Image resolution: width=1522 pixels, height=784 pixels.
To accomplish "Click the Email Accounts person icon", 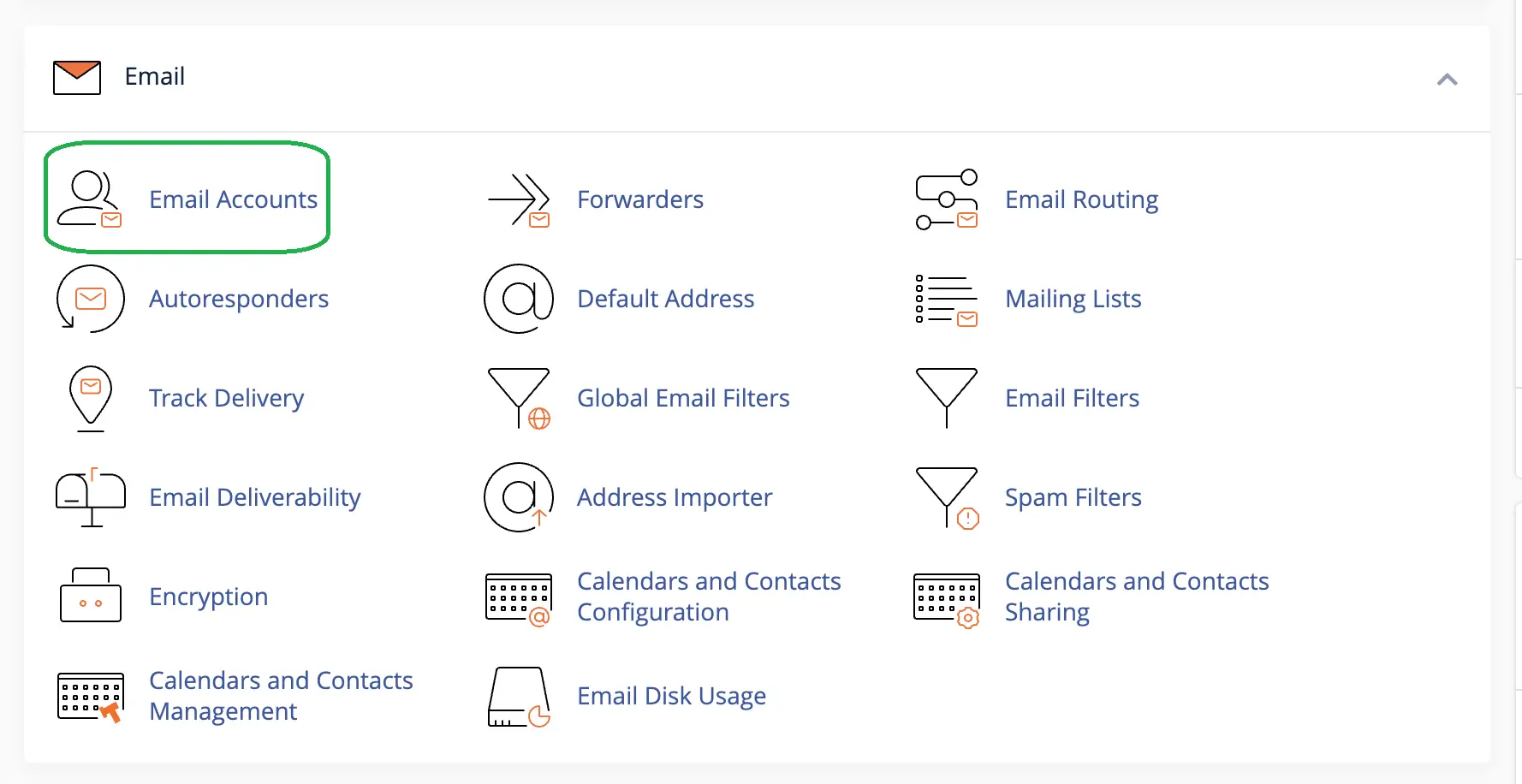I will [x=89, y=199].
